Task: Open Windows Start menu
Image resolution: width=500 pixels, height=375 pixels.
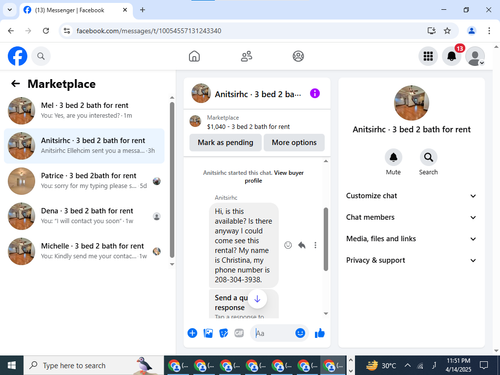Action: pyautogui.click(x=12, y=365)
